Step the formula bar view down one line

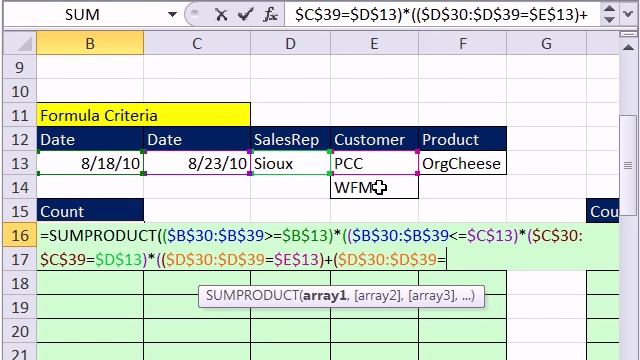pos(609,20)
